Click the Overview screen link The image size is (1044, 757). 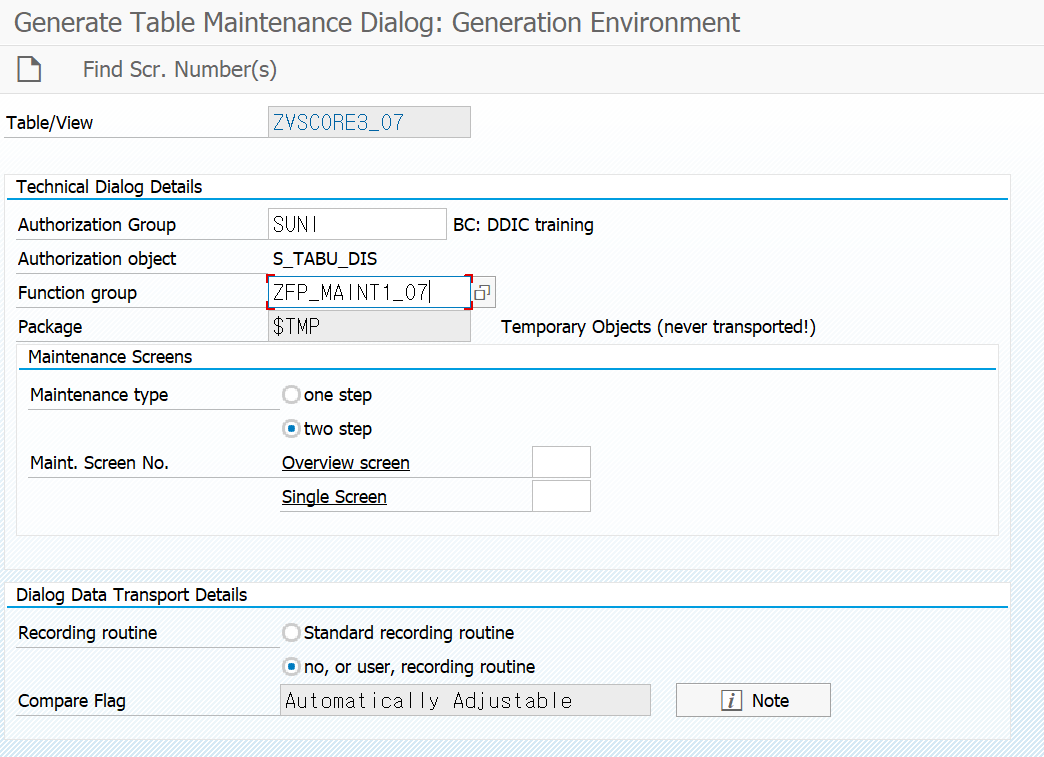(x=346, y=463)
